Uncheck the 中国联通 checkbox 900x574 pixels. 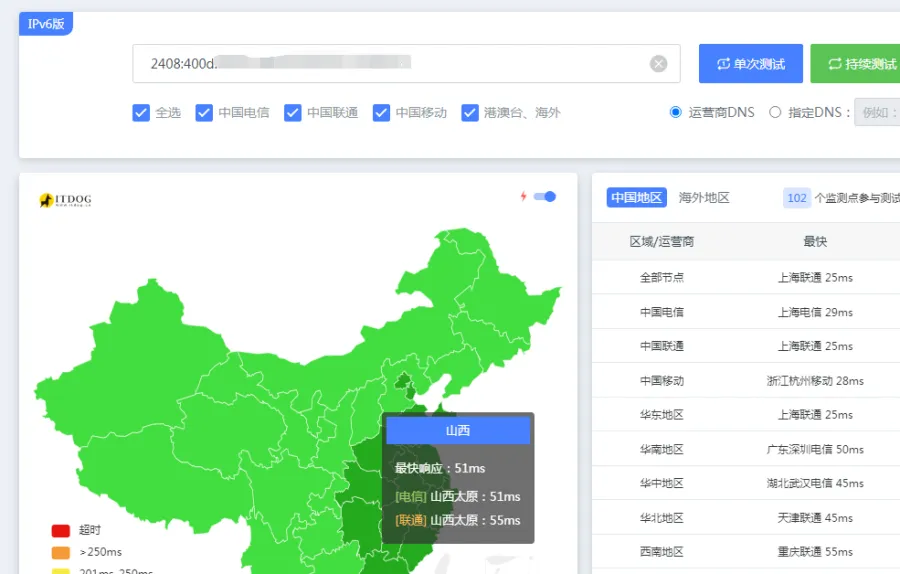click(x=293, y=113)
